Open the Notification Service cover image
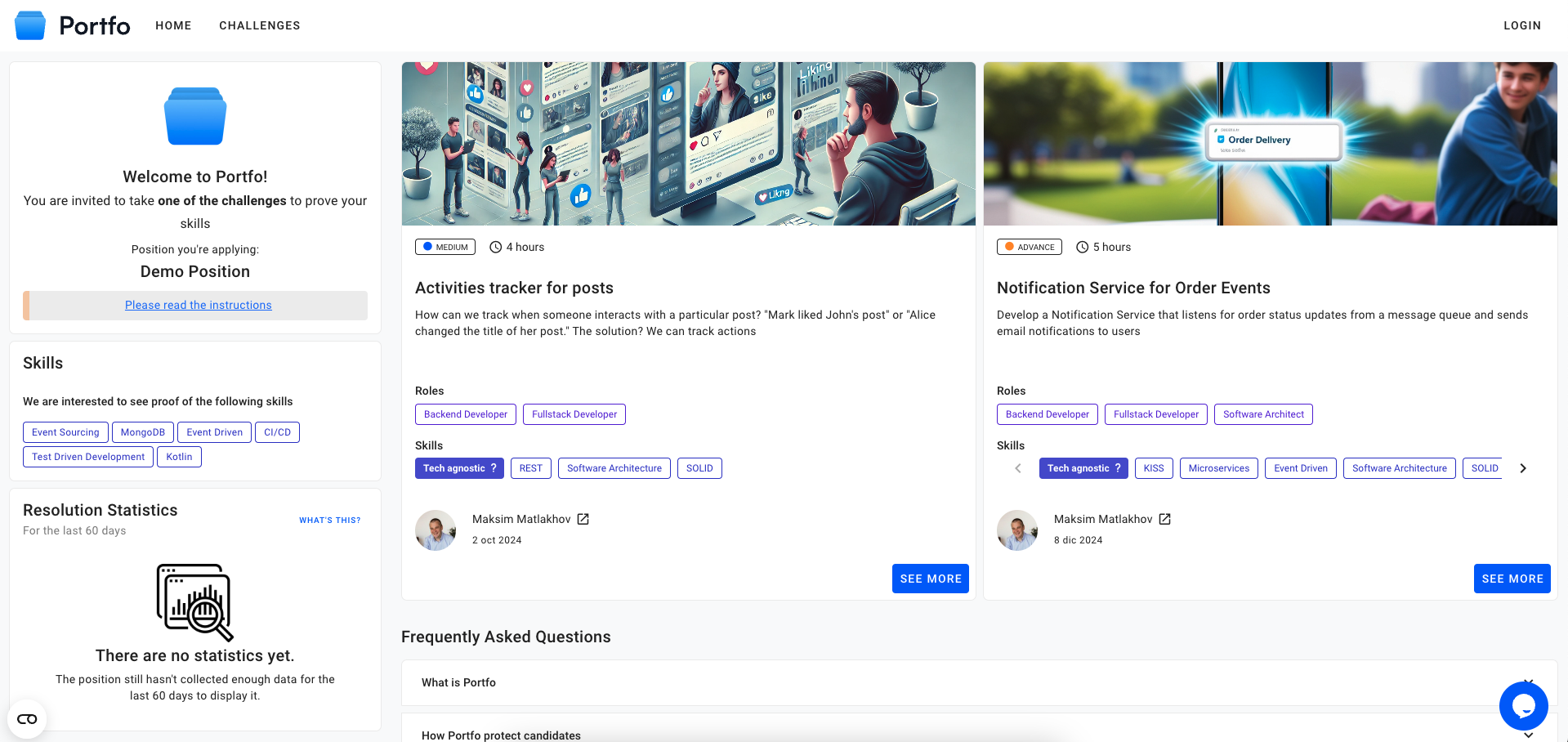 click(1271, 144)
